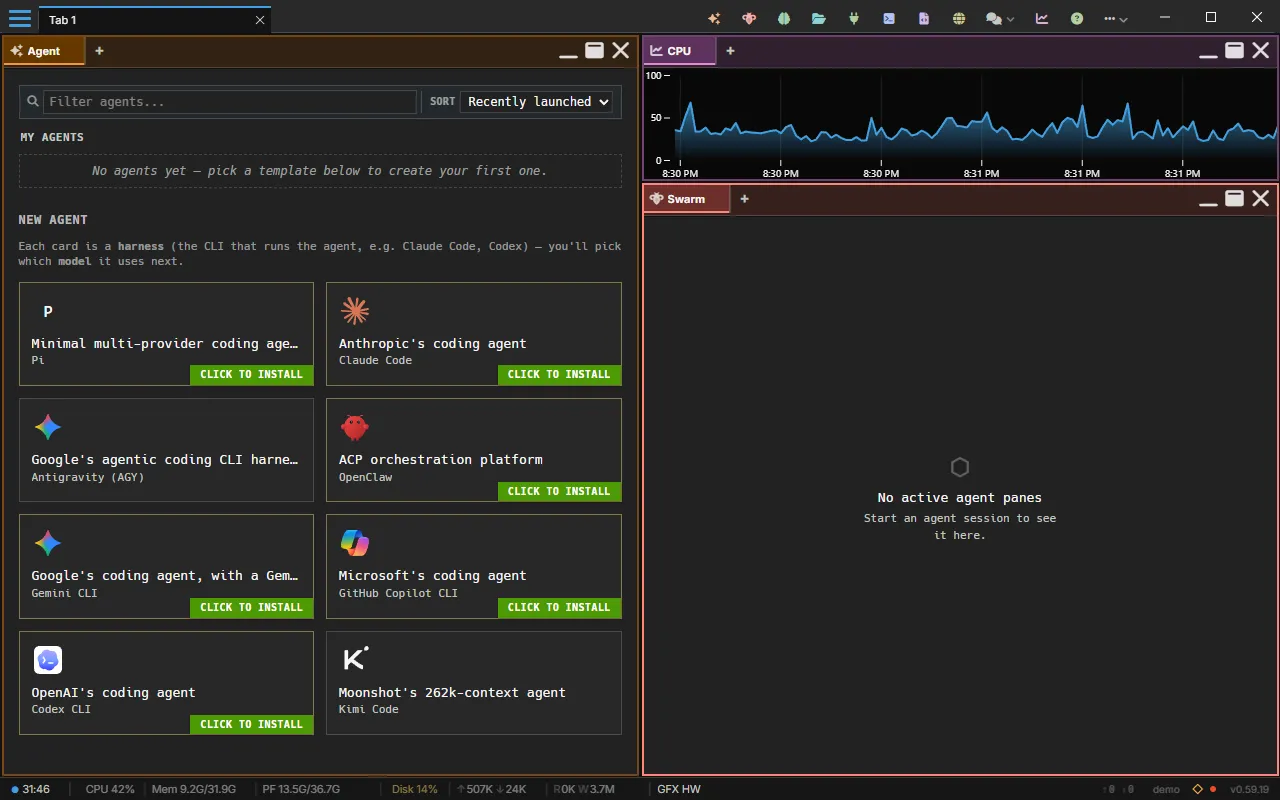The width and height of the screenshot is (1280, 800).
Task: Select the CPU pane tab
Action: [680, 51]
